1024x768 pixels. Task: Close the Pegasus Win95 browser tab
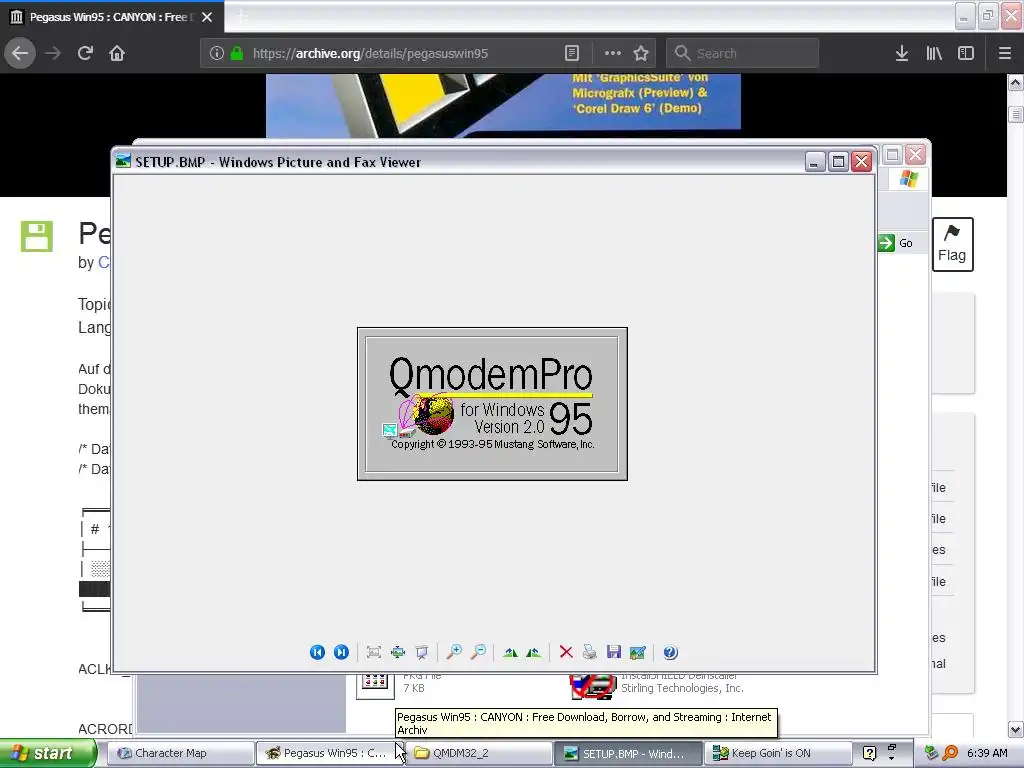207,17
